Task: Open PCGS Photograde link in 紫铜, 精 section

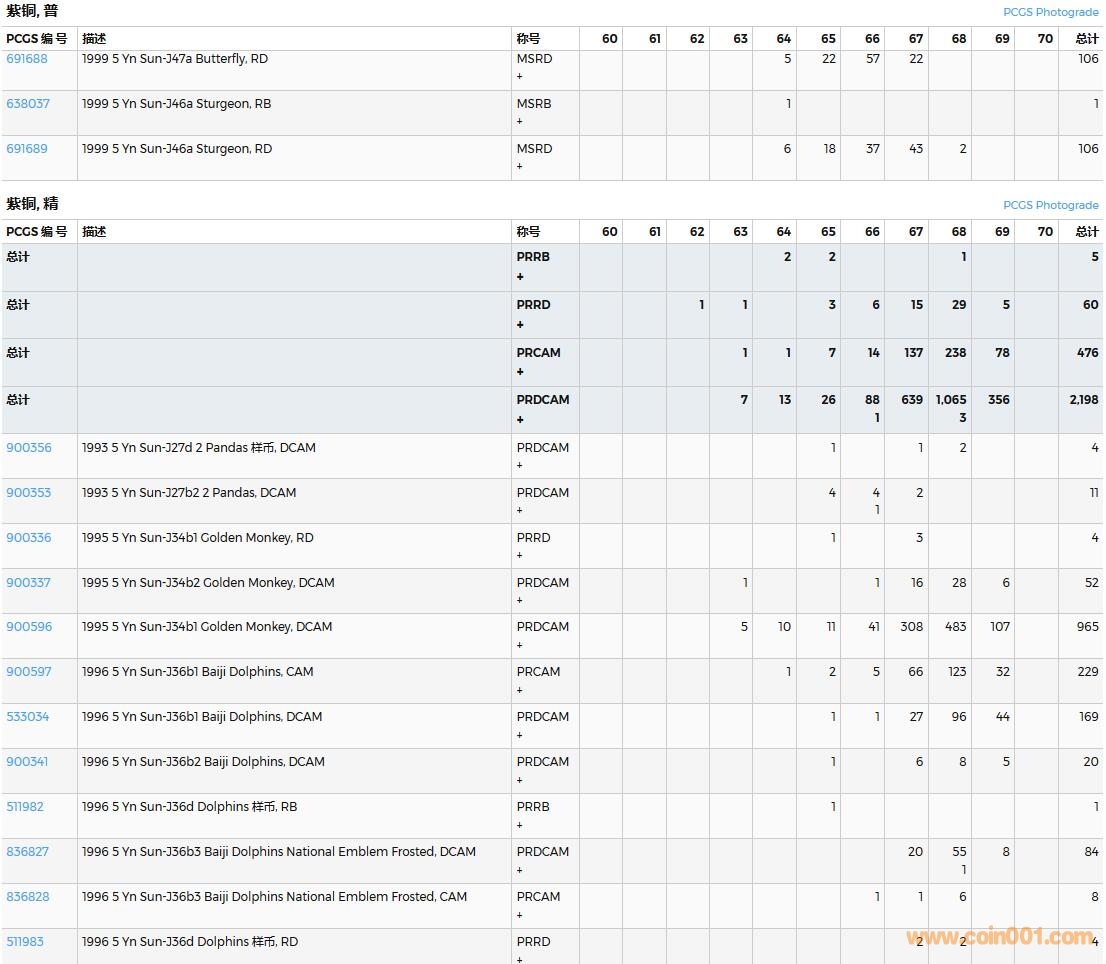Action: (x=1050, y=205)
